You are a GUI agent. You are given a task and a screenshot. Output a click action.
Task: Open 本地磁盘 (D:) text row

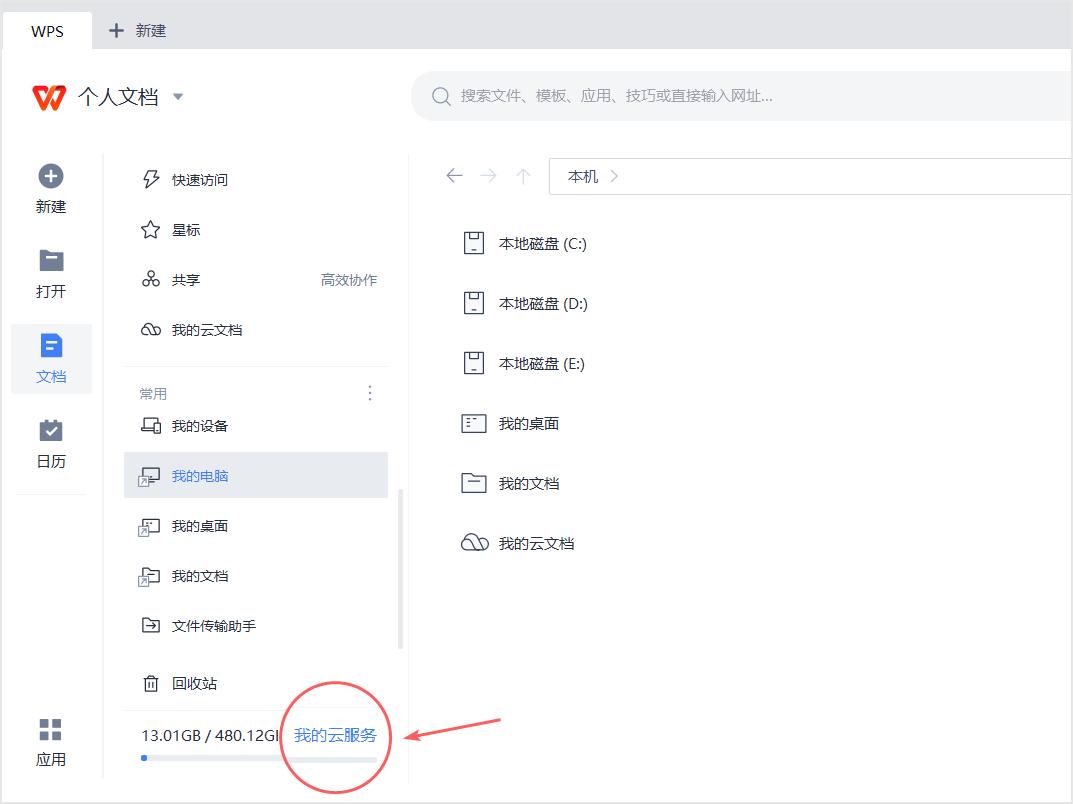click(543, 304)
